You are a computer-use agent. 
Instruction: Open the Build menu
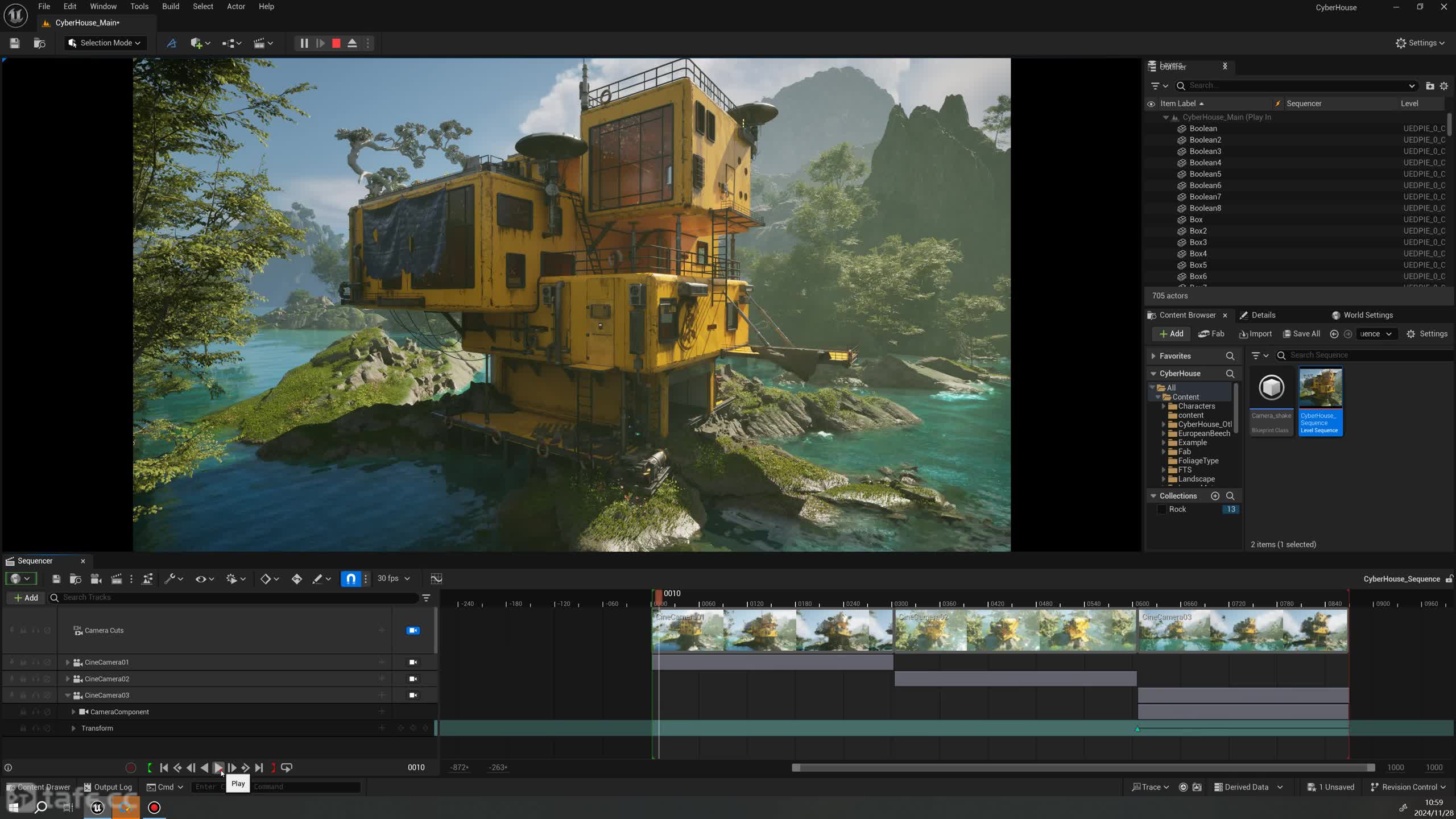tap(171, 6)
